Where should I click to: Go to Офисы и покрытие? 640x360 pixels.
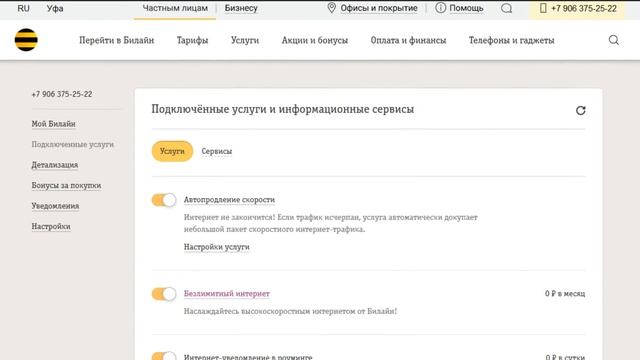(x=379, y=8)
